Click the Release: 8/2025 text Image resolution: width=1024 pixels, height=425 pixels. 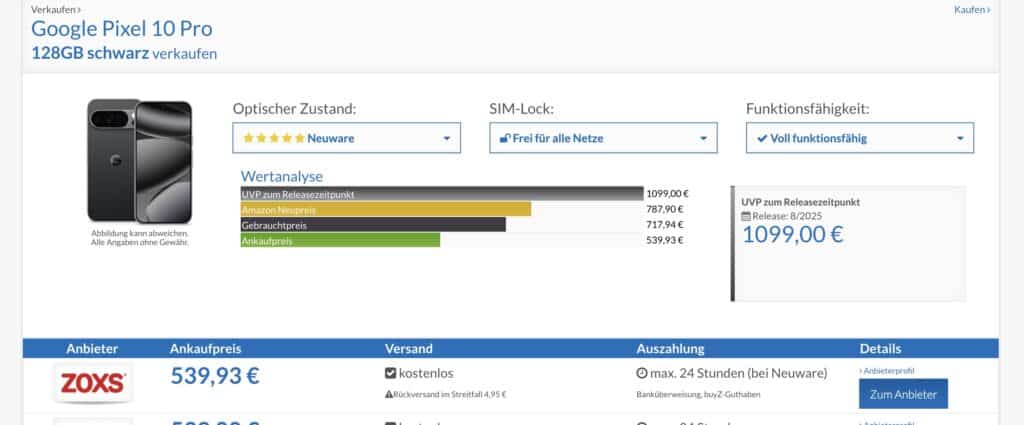787,216
